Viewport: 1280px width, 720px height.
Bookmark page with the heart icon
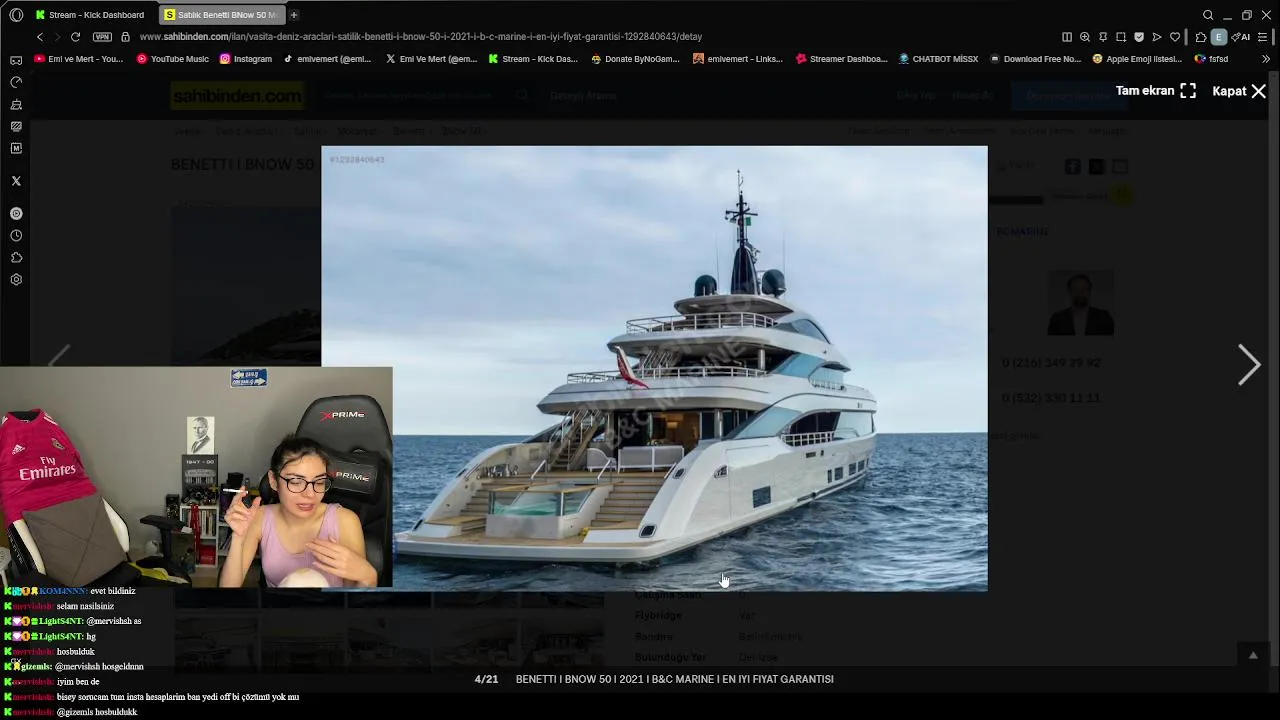(1175, 37)
